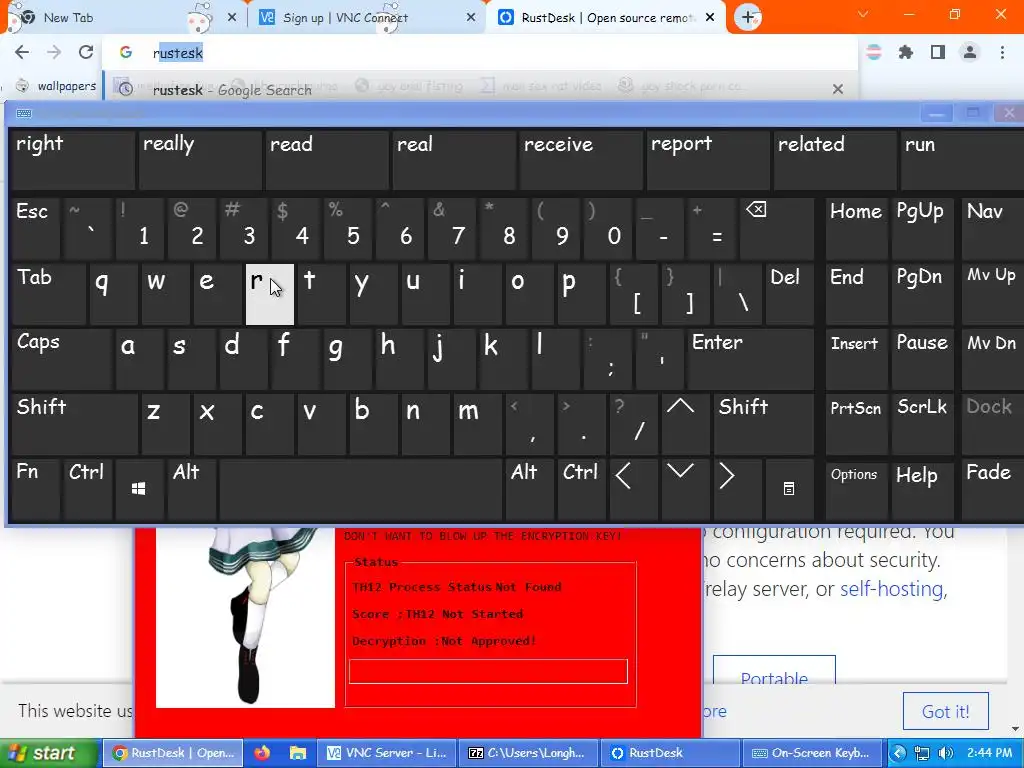Tap the Tab key
Viewport: 1024px width, 768px height.
pyautogui.click(x=48, y=294)
